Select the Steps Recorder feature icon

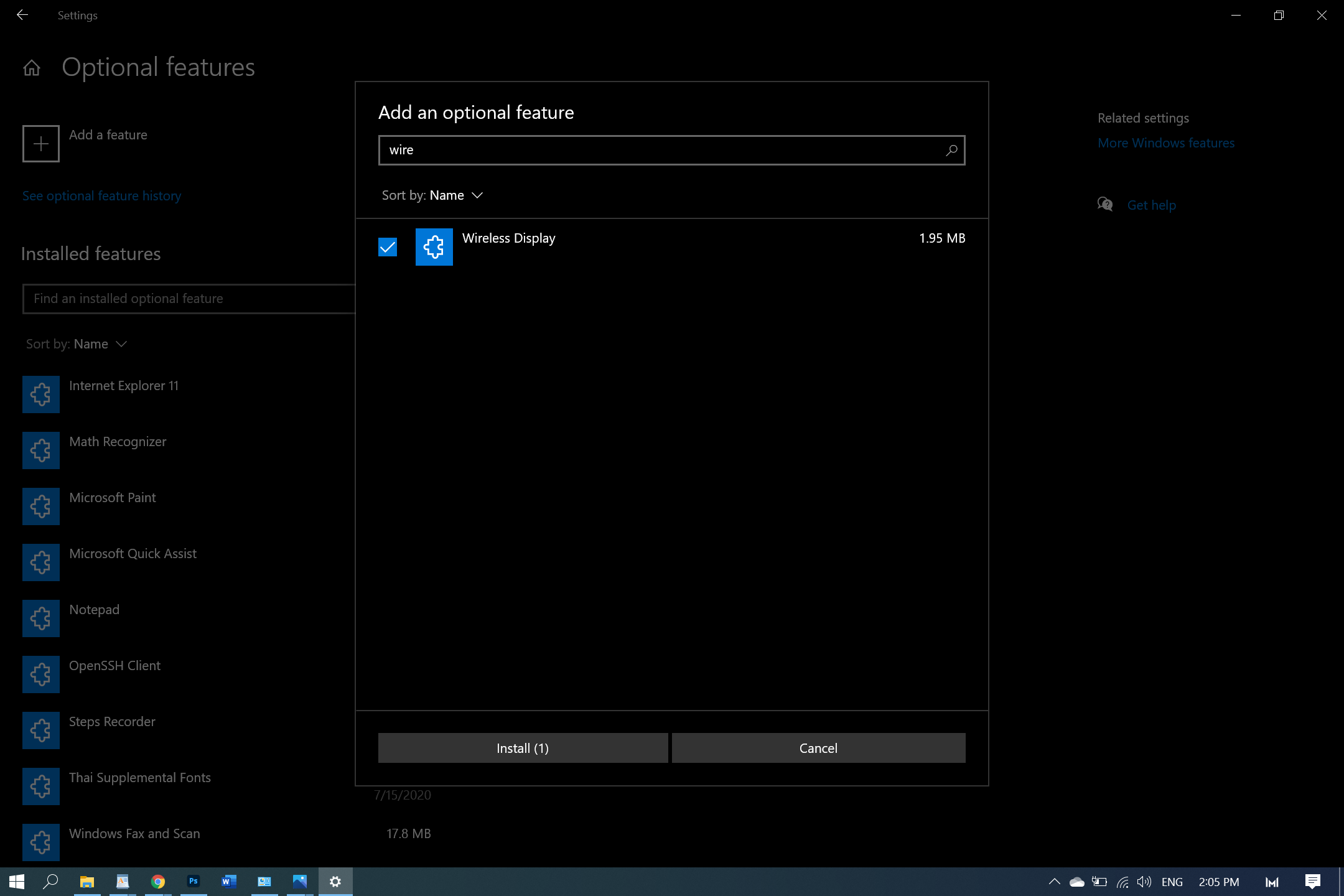pos(41,730)
